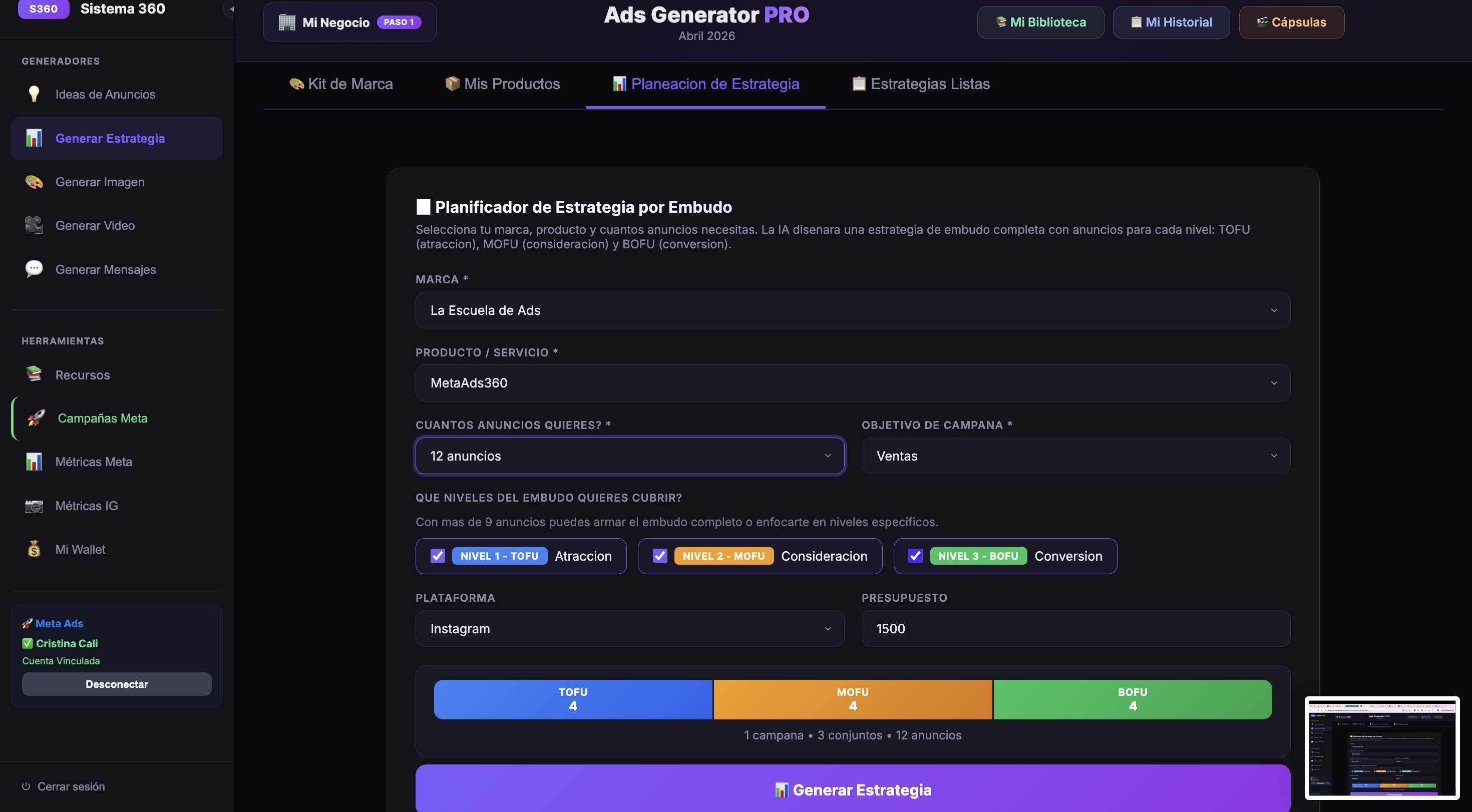Click the Mi Biblioteca books icon
Viewport: 1472px width, 812px height.
1000,23
